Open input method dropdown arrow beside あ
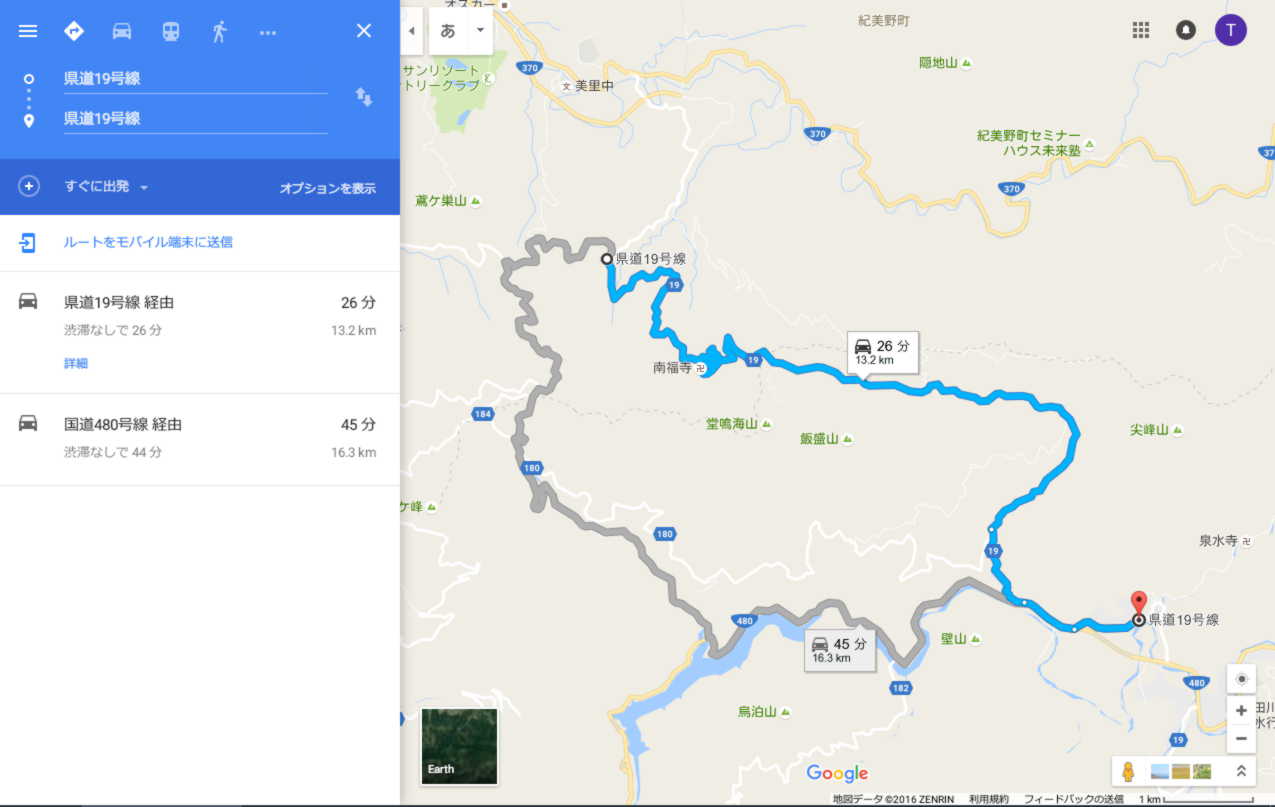Viewport: 1275px width, 807px height. click(x=480, y=30)
